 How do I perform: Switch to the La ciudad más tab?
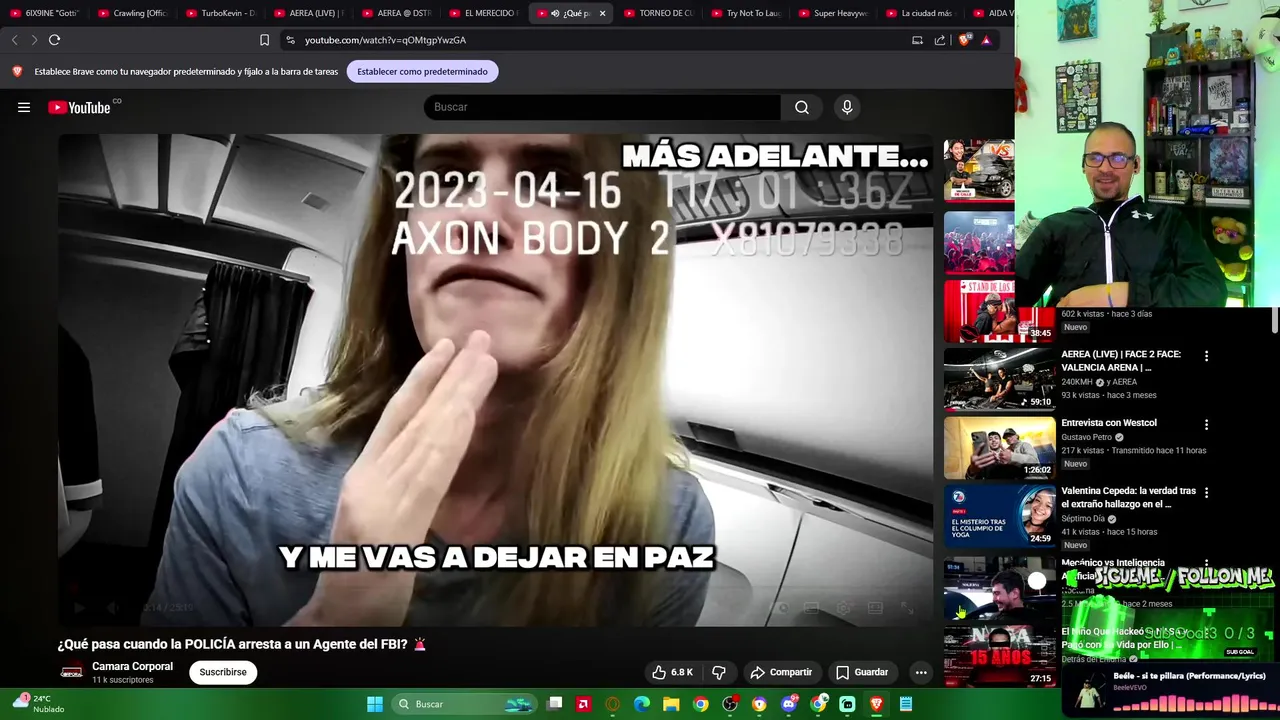point(922,13)
